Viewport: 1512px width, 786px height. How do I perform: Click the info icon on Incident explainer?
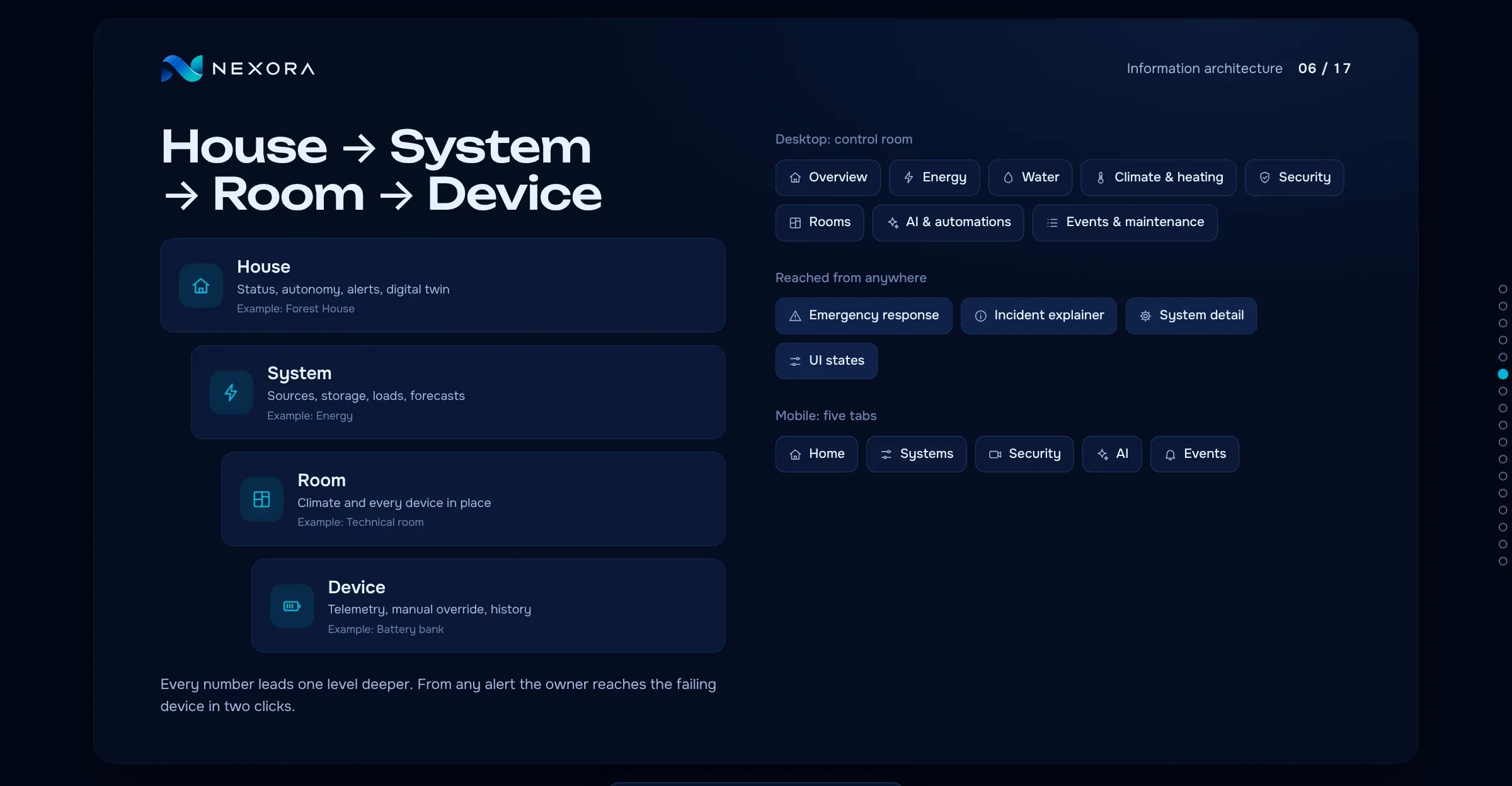click(980, 316)
